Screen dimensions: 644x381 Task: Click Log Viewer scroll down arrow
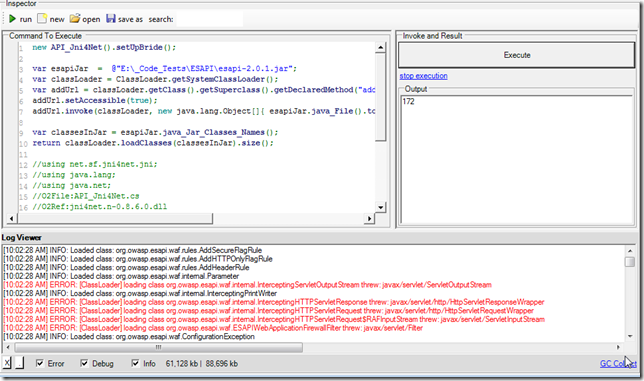coord(630,337)
